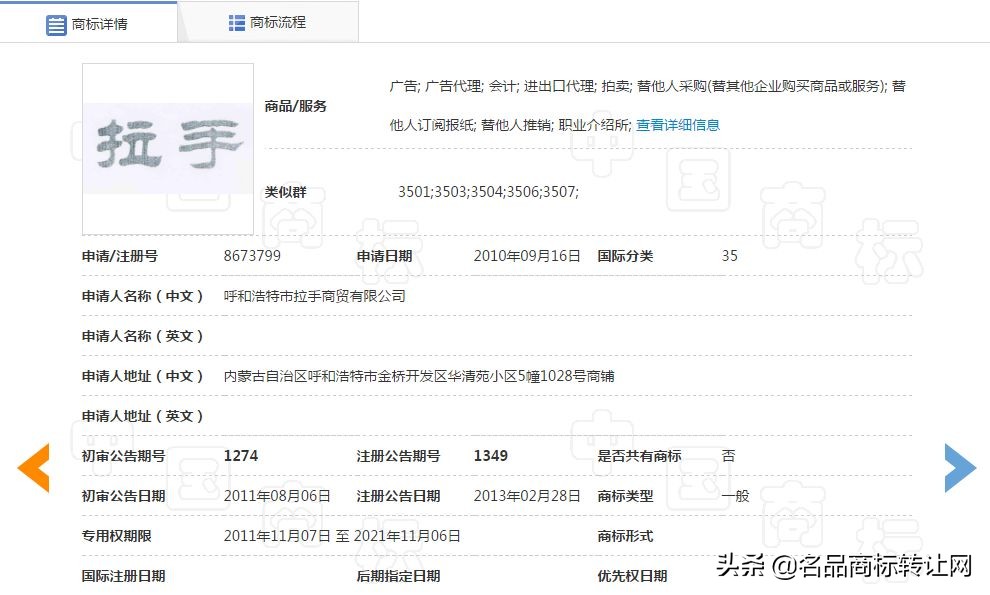Click the blue right navigation arrow

pos(959,467)
